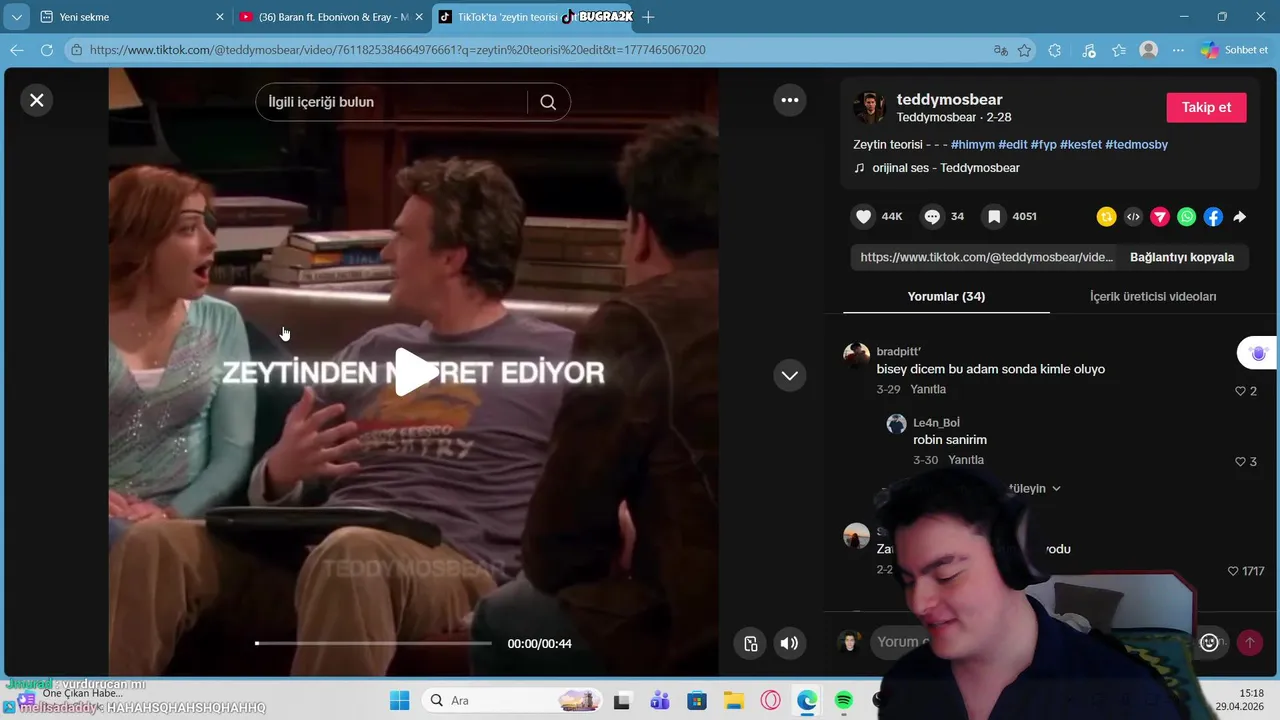This screenshot has width=1280, height=720.
Task: Like bradpitt' comment heart
Action: (1240, 391)
